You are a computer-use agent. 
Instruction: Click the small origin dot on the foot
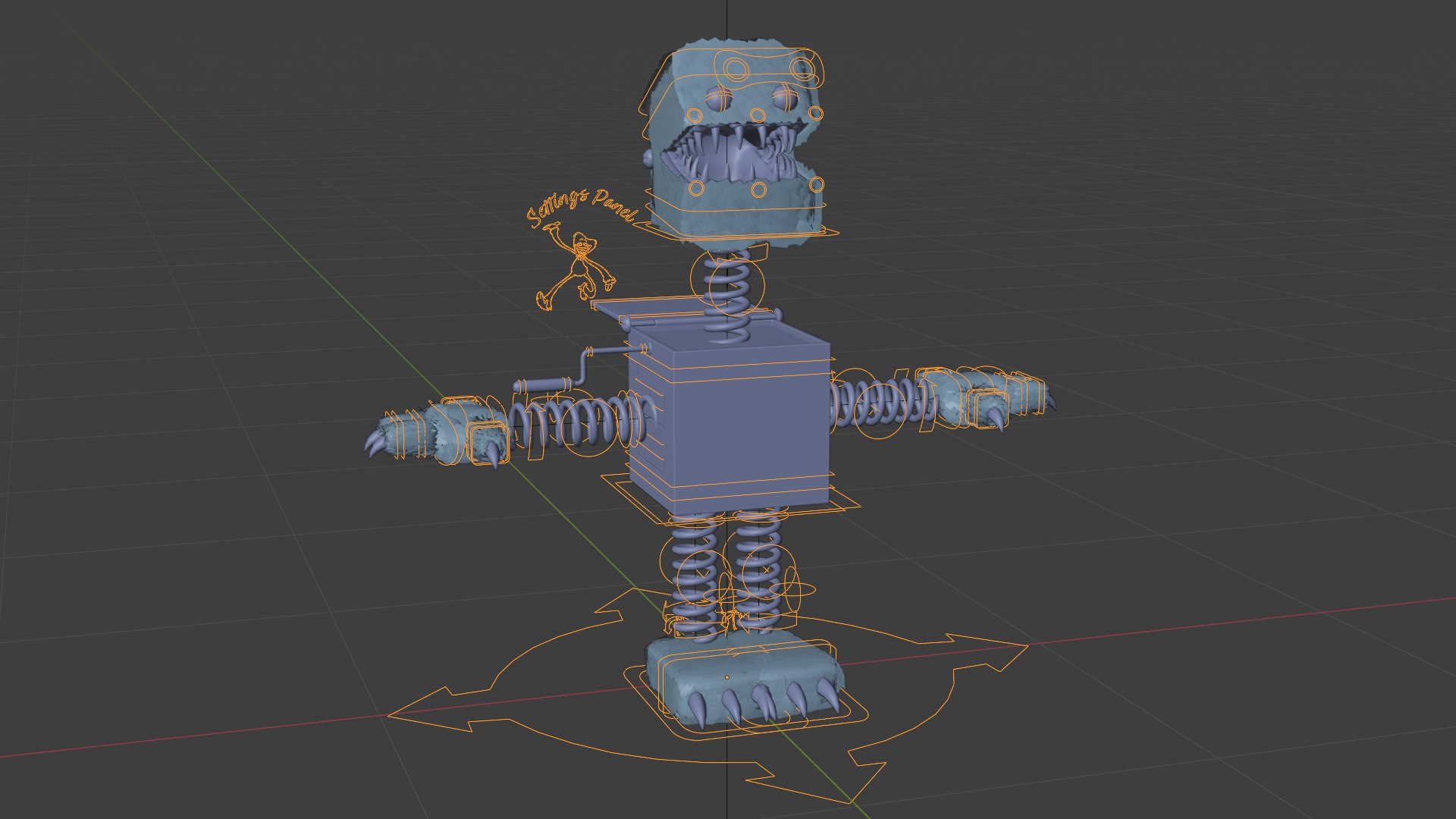tap(726, 677)
